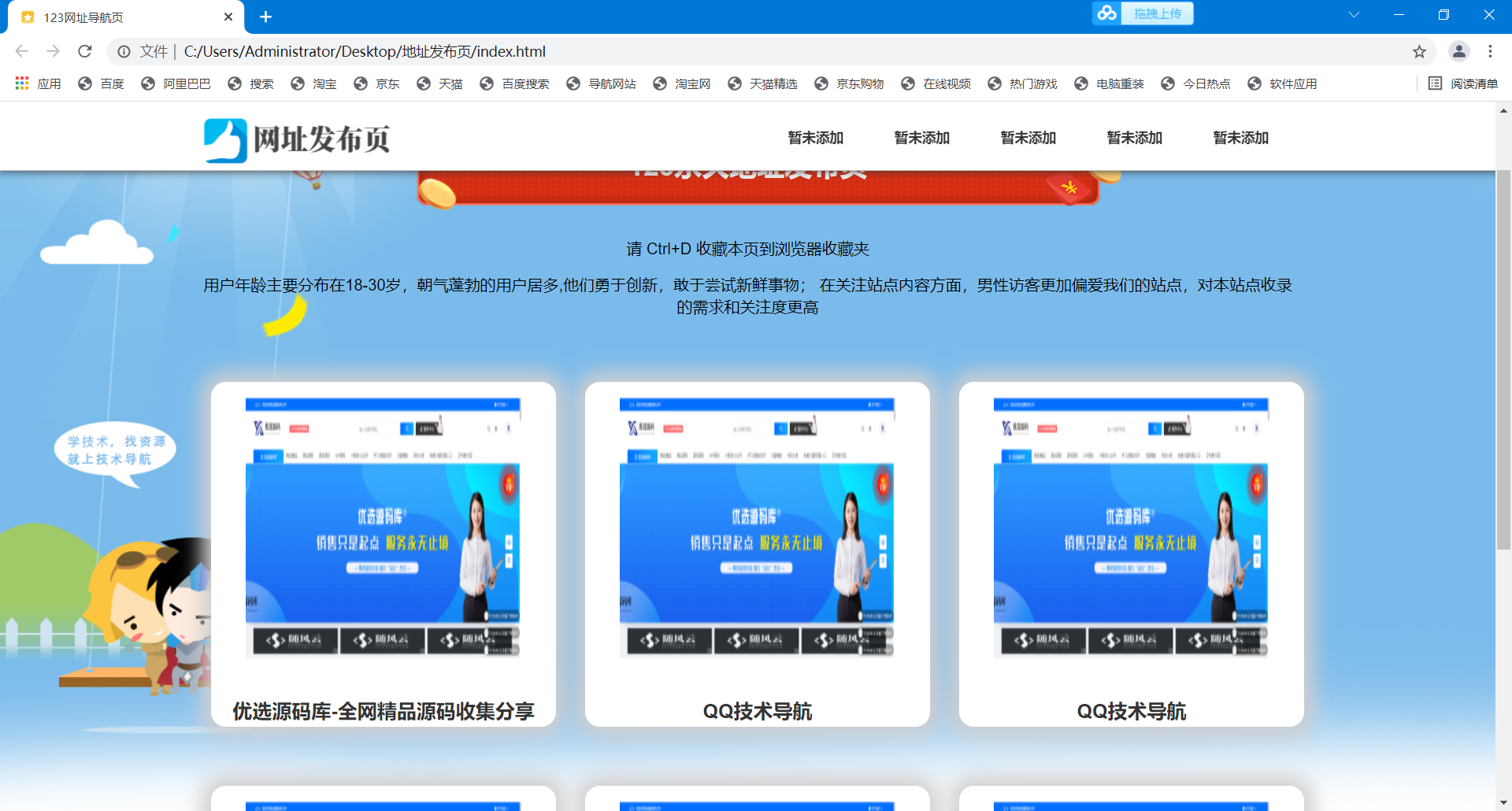Open the middle QQ技术导航 card thumbnail

[x=757, y=528]
